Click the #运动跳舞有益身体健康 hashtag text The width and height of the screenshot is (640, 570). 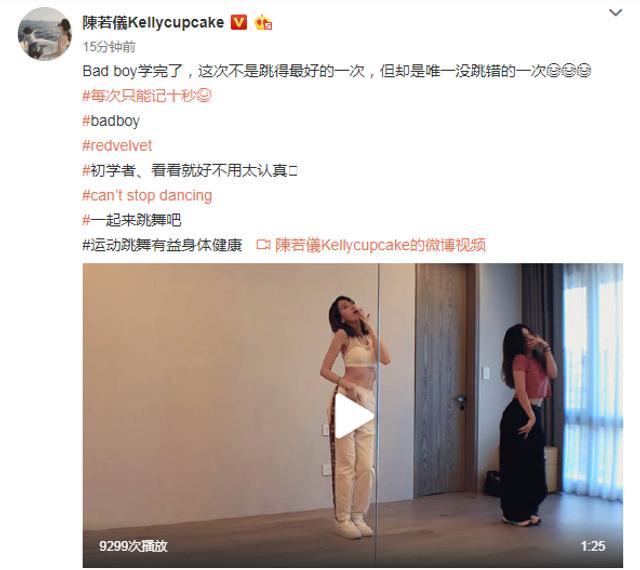pyautogui.click(x=162, y=245)
